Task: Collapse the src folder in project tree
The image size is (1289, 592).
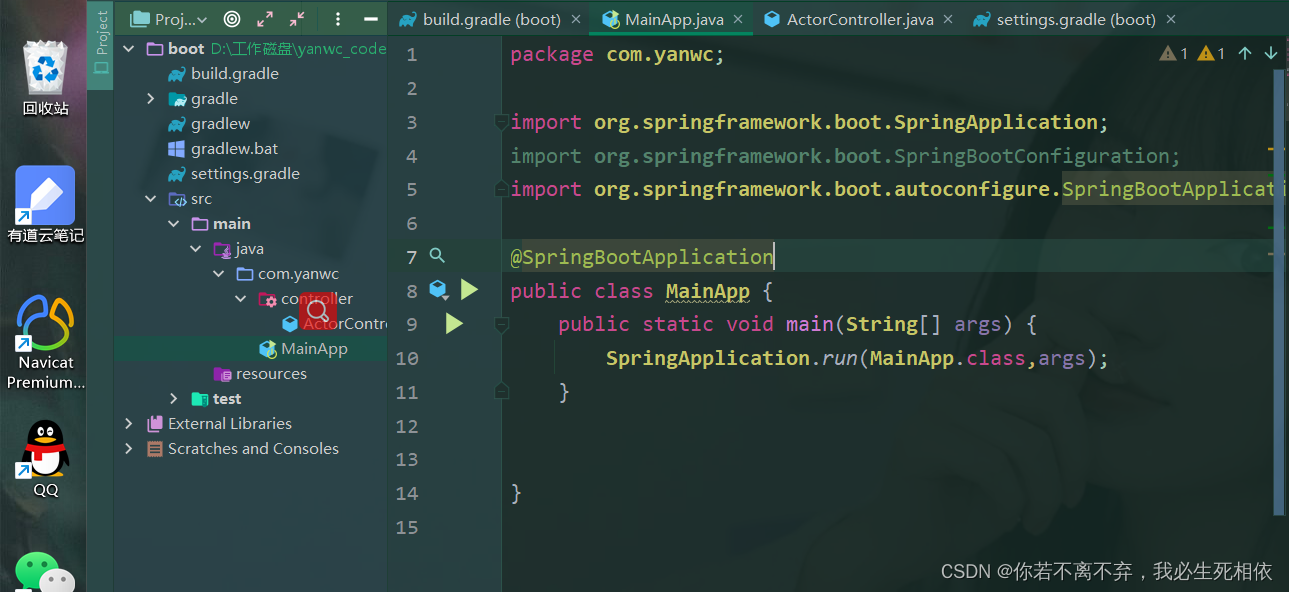Action: [x=150, y=198]
